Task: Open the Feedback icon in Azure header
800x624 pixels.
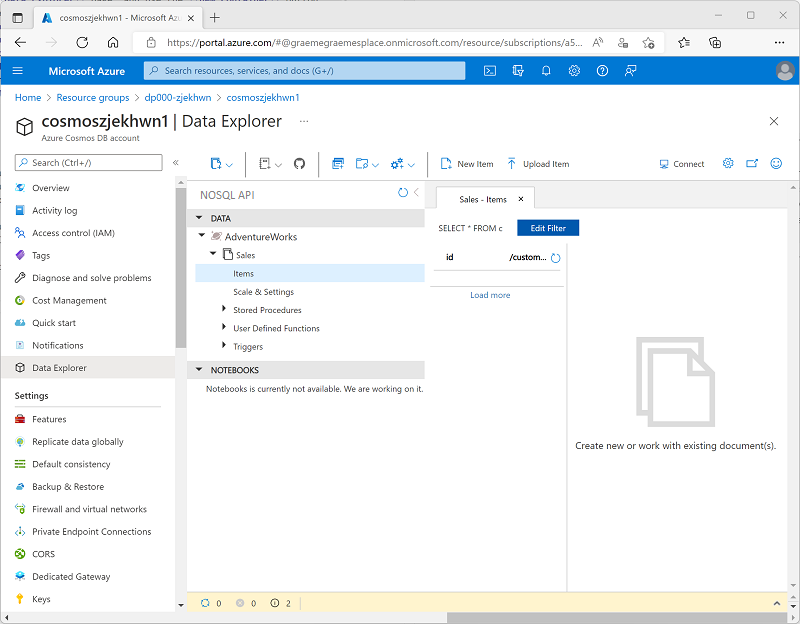Action: point(630,71)
